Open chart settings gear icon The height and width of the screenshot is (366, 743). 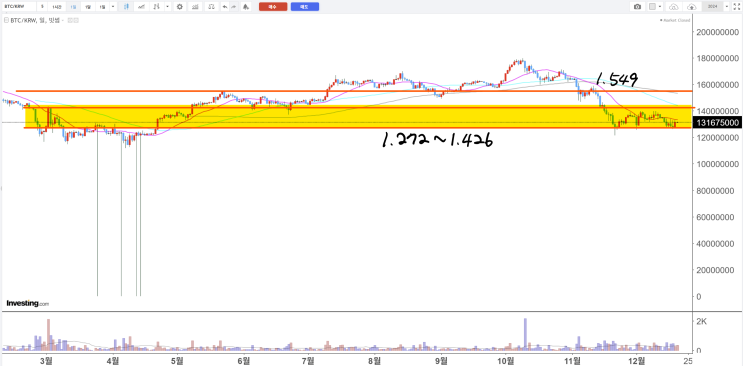(180, 7)
